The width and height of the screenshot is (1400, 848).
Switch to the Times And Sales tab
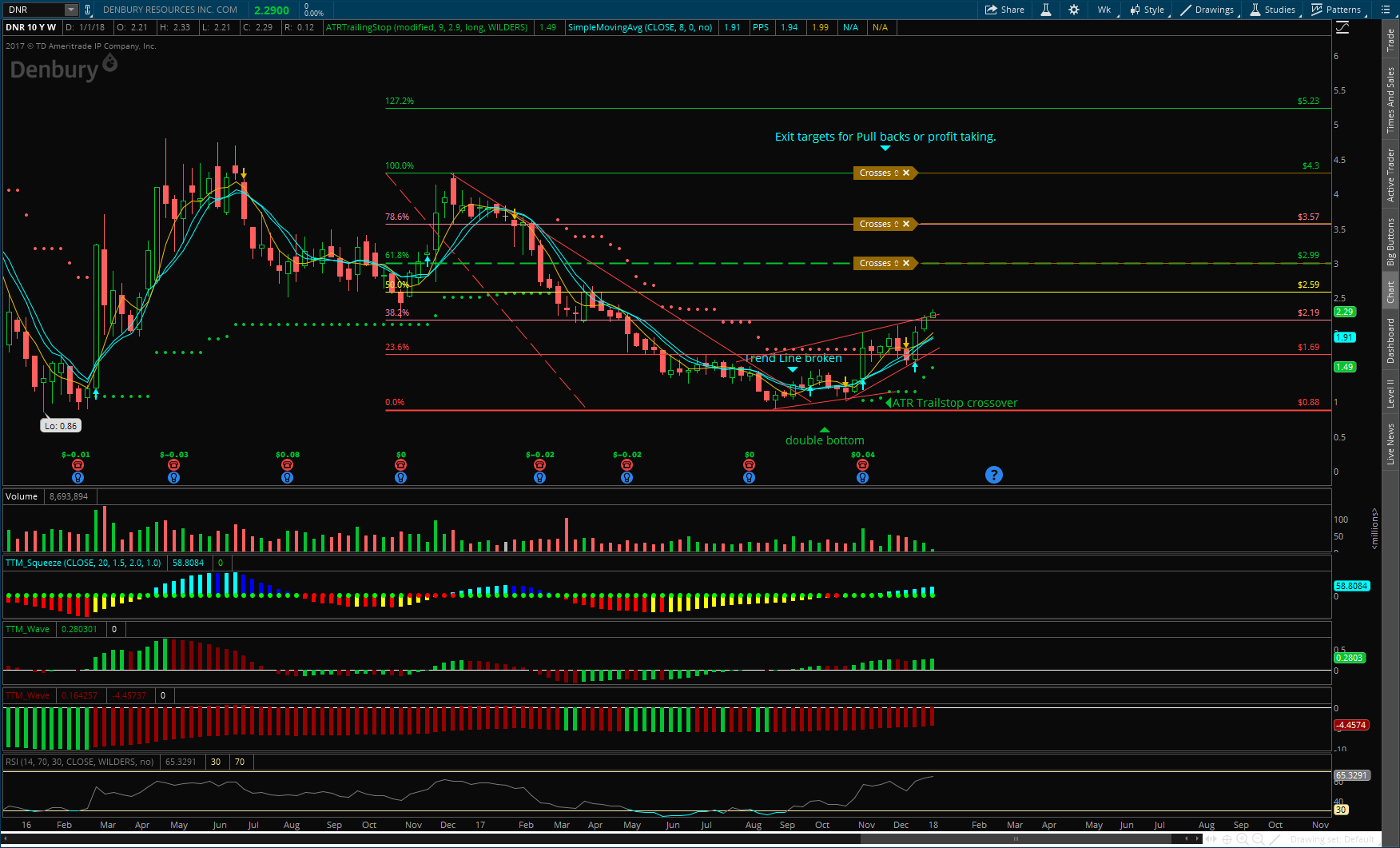coord(1391,100)
